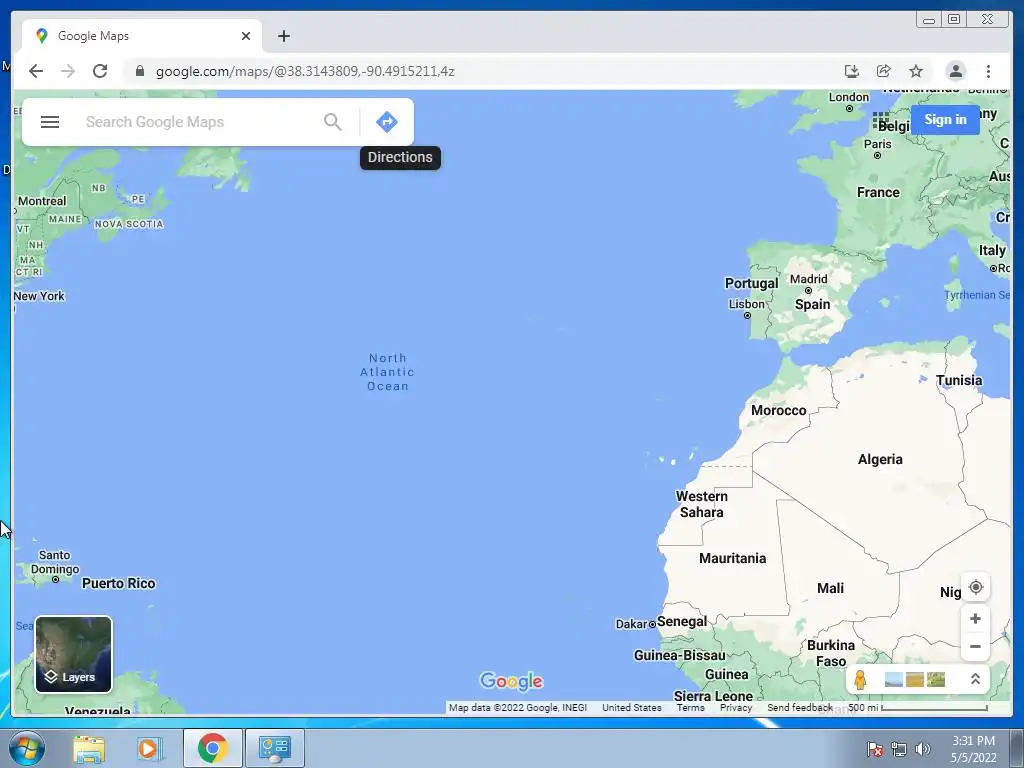Click the Send feedback link
This screenshot has width=1024, height=768.
799,707
